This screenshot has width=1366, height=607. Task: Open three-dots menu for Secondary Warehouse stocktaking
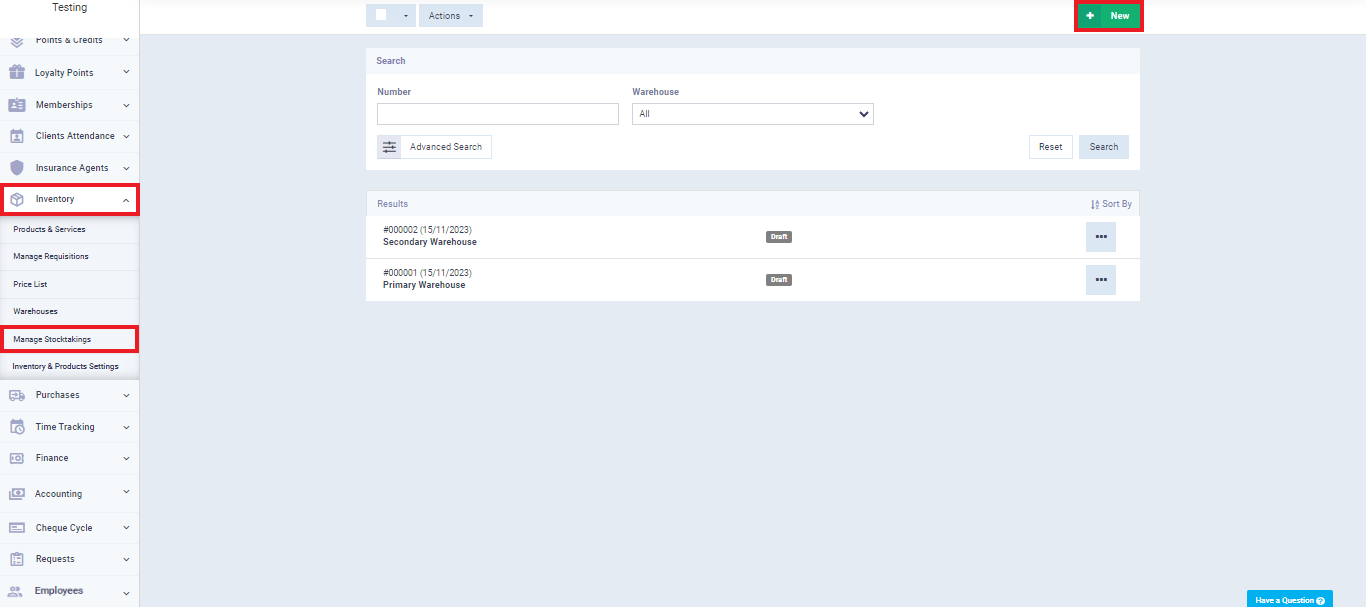(x=1100, y=237)
